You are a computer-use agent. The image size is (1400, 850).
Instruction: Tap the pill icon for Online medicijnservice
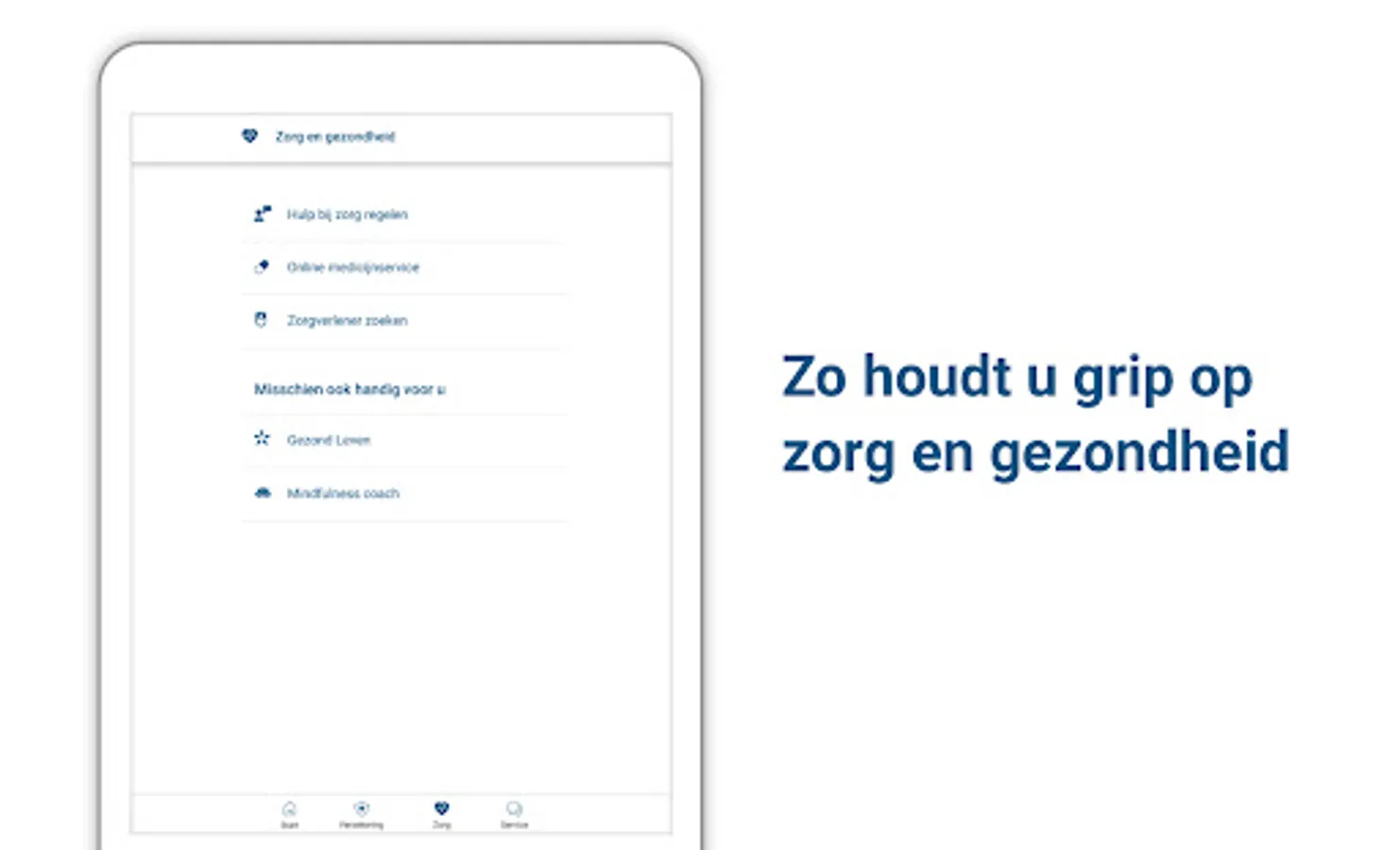click(263, 267)
